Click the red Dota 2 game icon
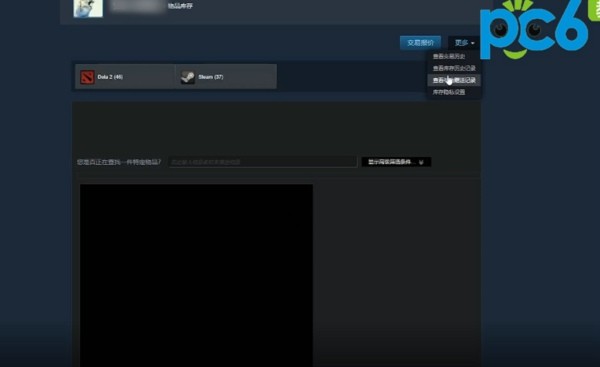 pos(87,77)
